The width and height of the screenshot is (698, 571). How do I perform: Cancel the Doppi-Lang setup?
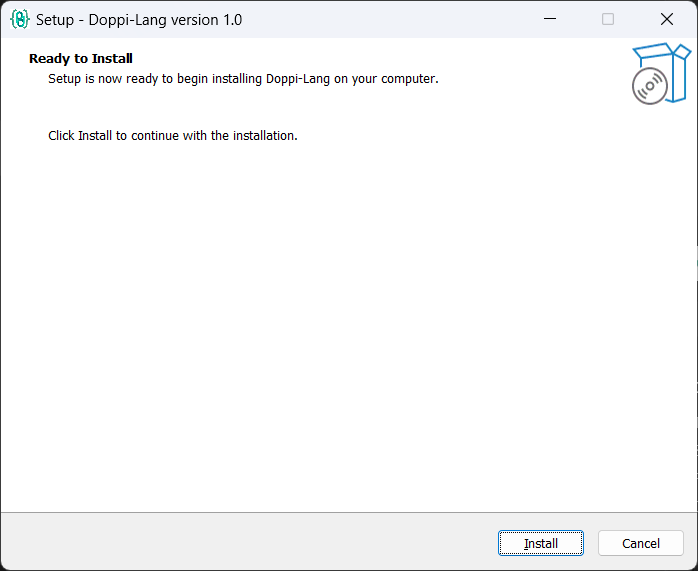pos(641,543)
